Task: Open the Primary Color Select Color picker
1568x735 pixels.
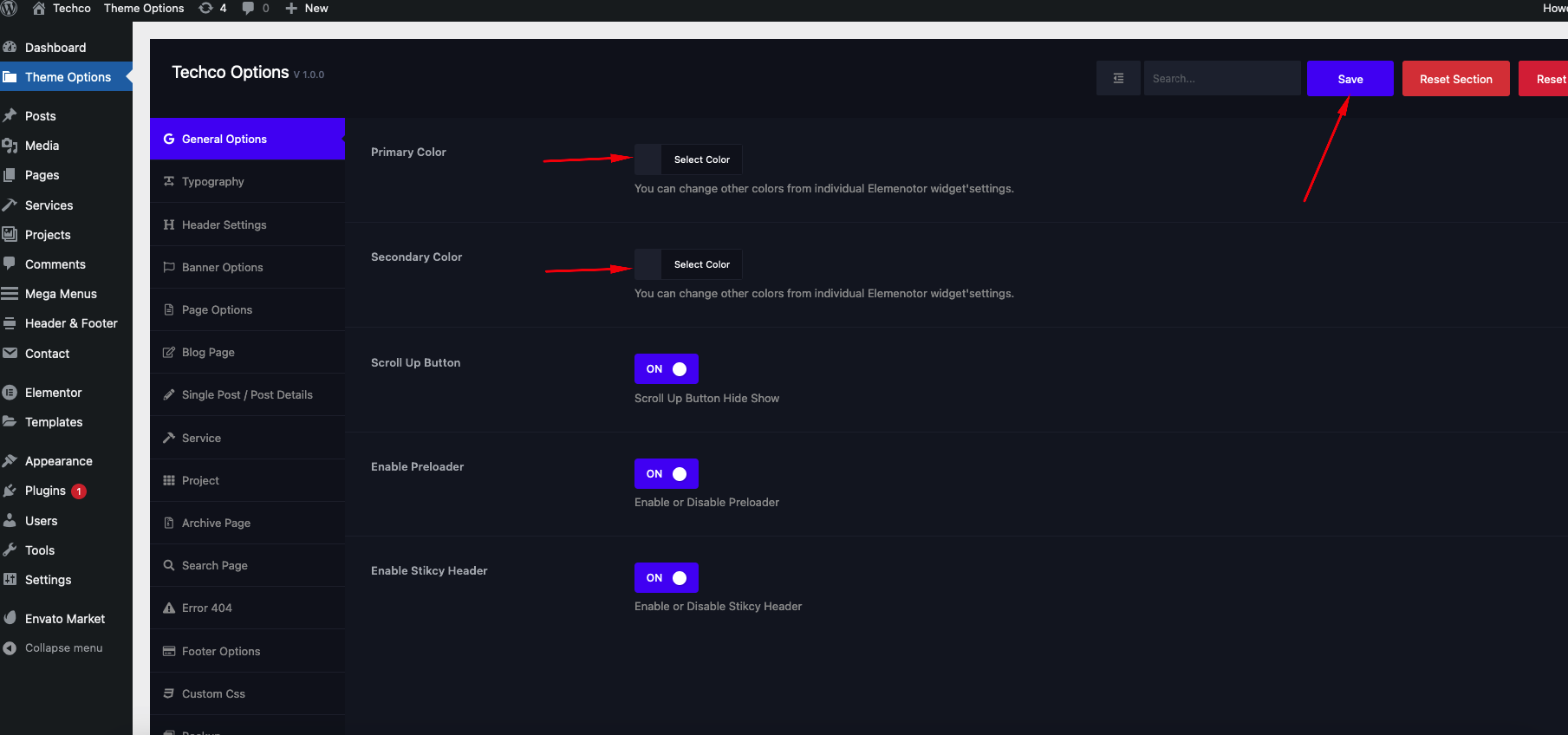Action: pos(701,159)
